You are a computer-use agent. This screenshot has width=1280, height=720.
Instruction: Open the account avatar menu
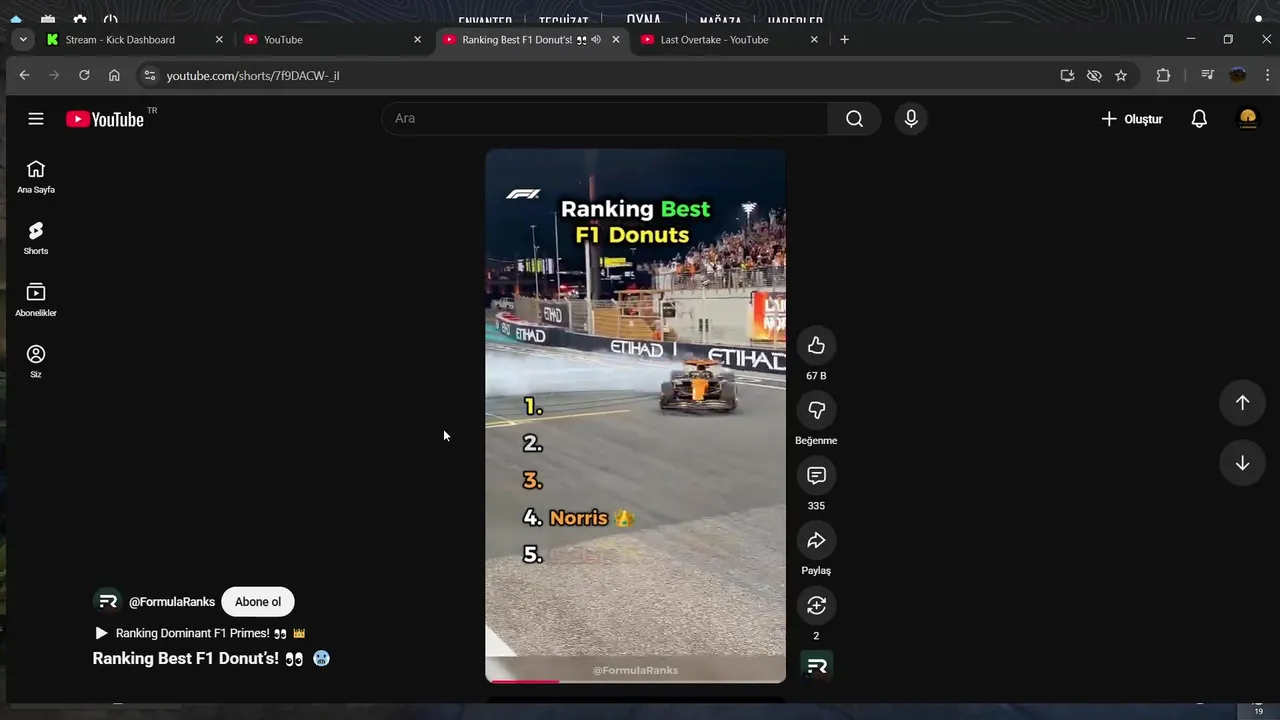1248,119
